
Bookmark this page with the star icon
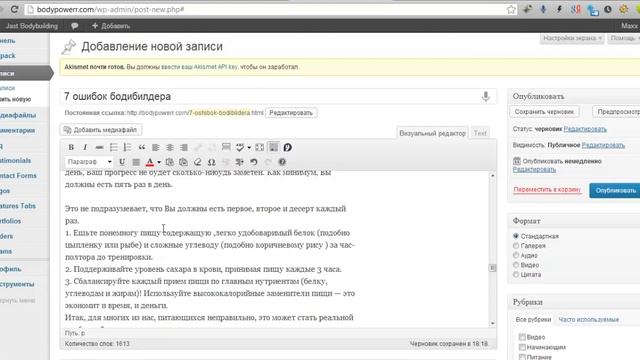tap(511, 9)
